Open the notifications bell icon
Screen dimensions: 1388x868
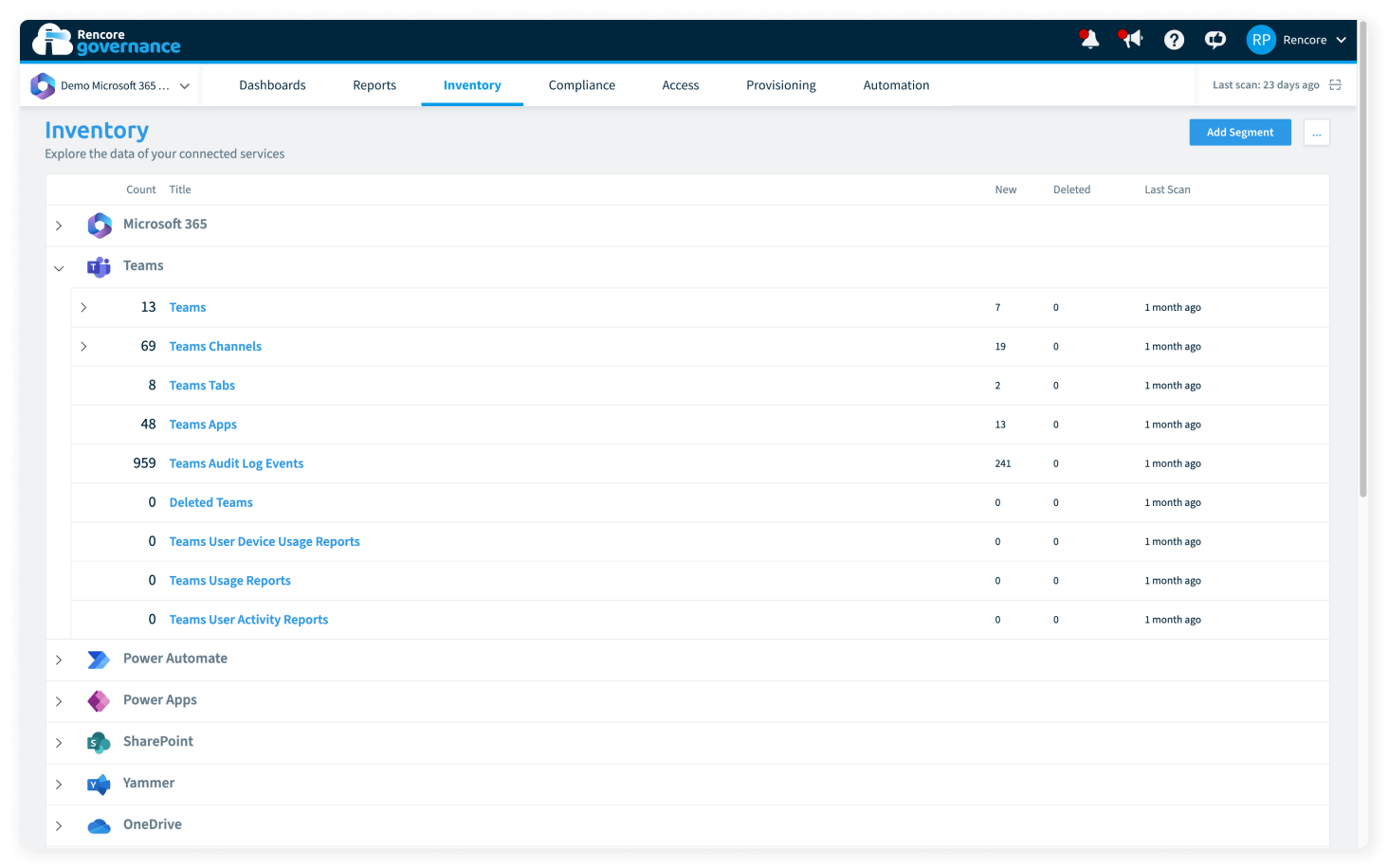(1089, 40)
